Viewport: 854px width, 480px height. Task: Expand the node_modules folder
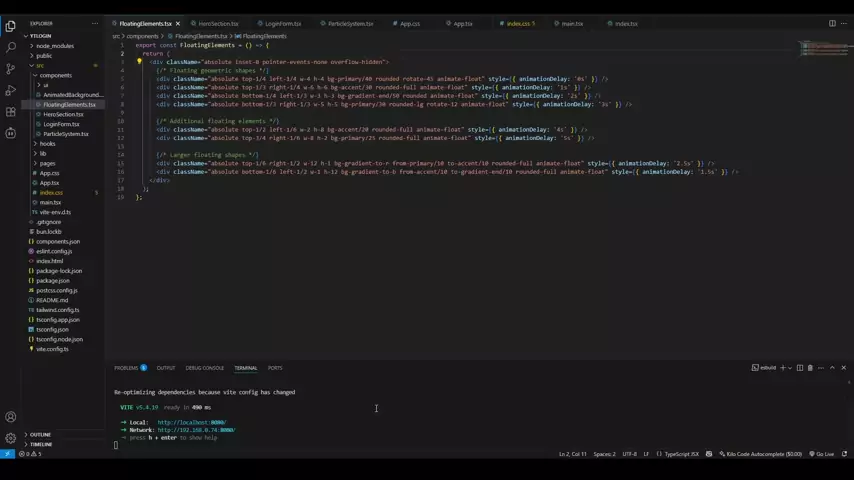click(54, 46)
